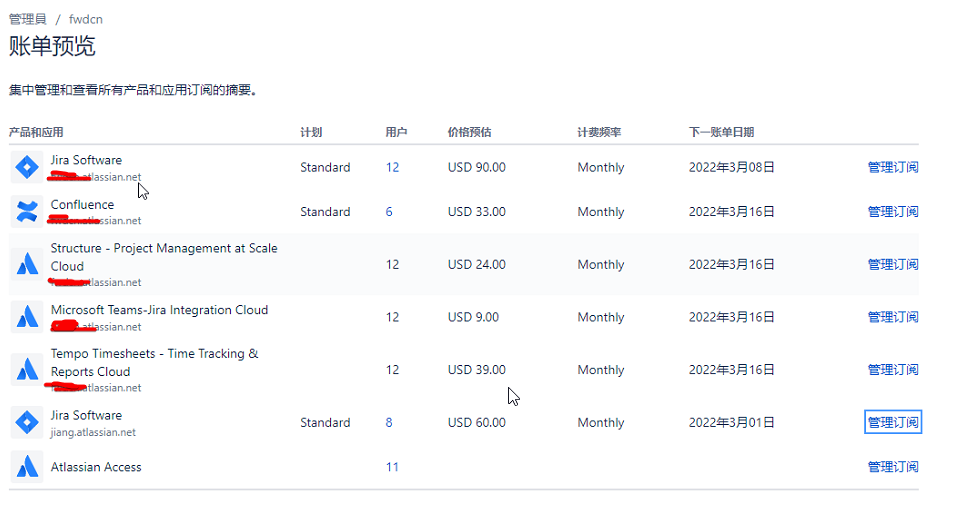
Task: Click Tempo Timesheets product name
Action: click(x=155, y=363)
